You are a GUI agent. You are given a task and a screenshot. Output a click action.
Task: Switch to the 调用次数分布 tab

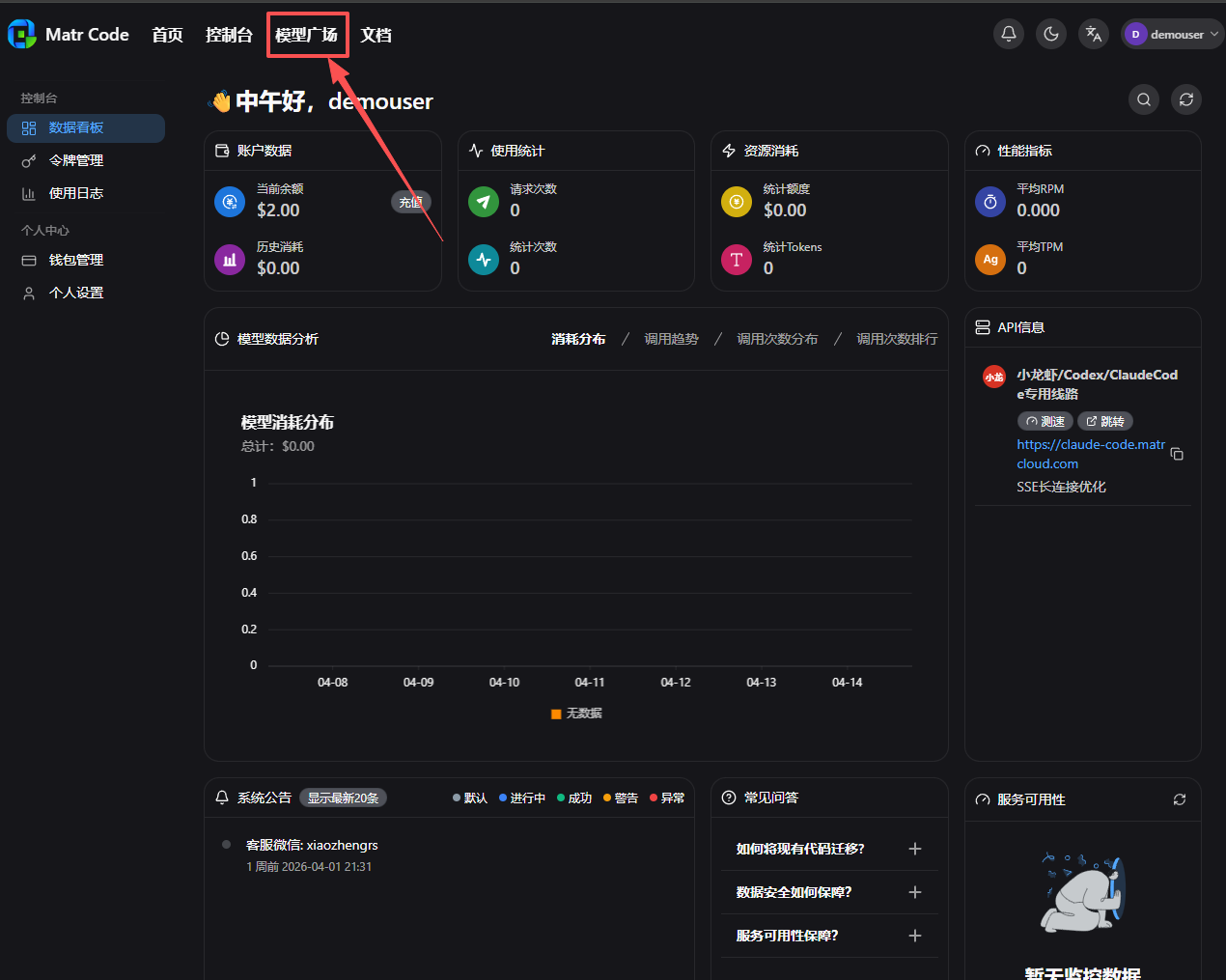(777, 339)
